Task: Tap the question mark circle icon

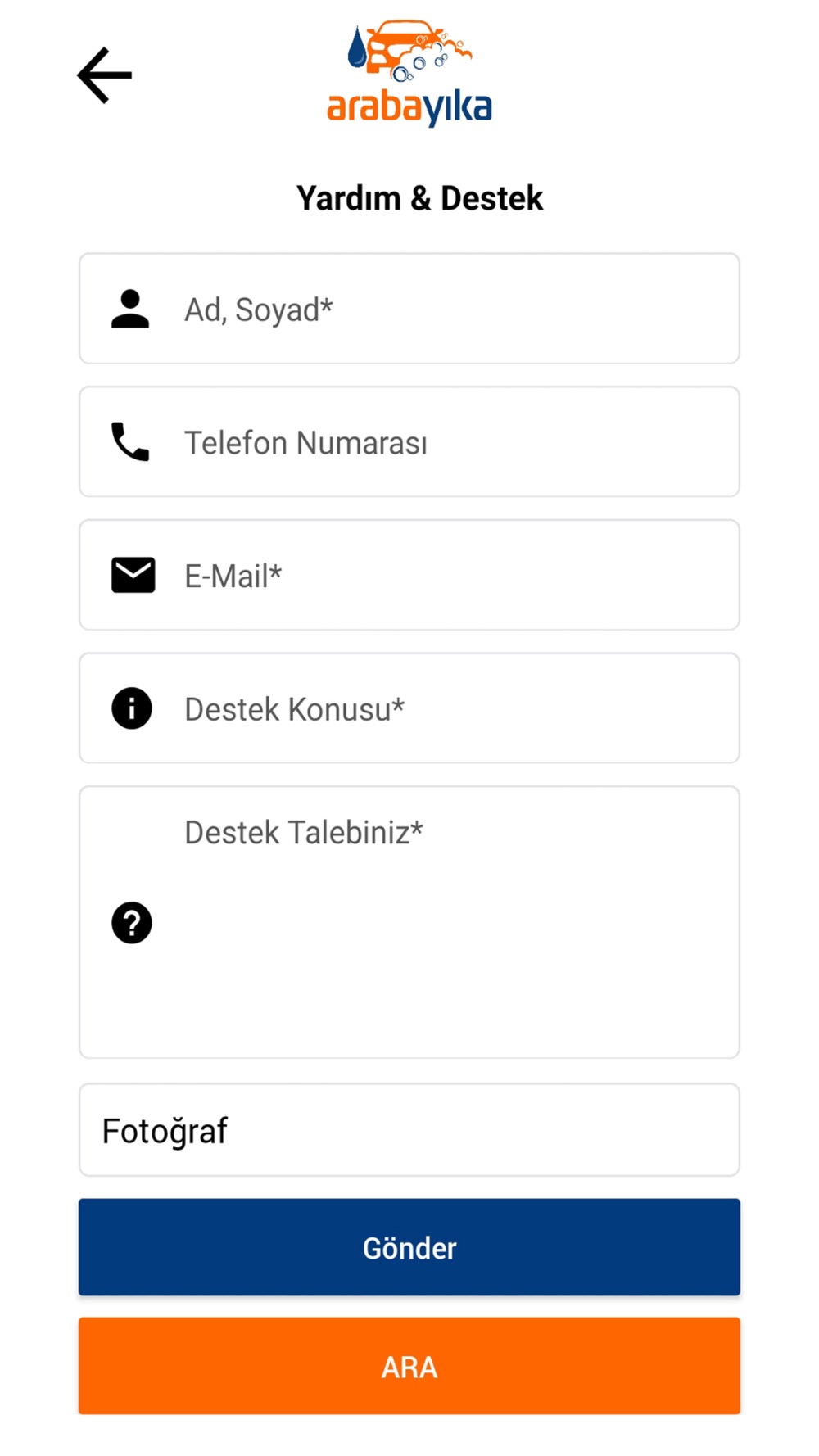Action: coord(132,923)
